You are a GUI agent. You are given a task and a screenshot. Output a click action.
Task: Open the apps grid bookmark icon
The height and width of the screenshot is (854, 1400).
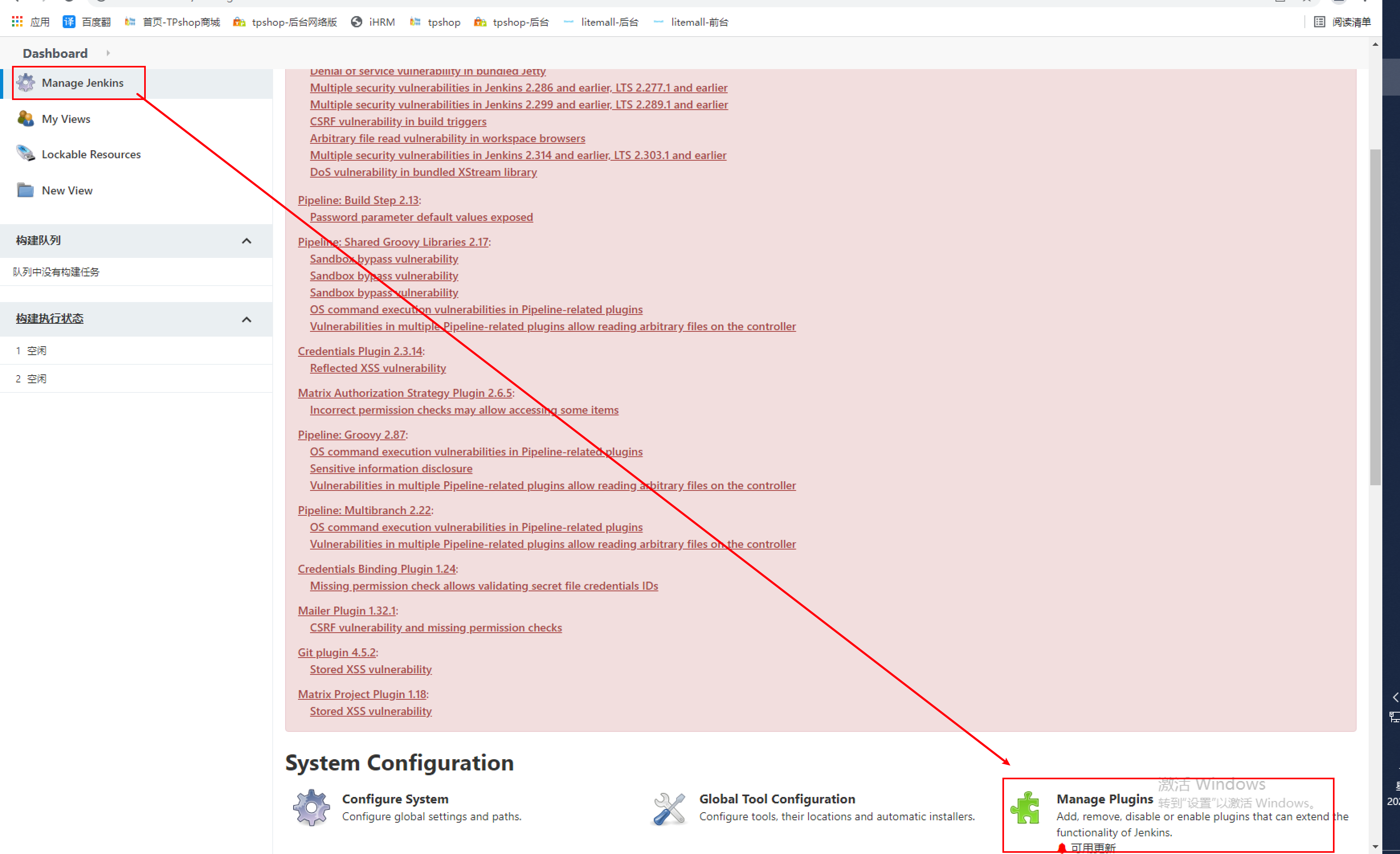(17, 22)
